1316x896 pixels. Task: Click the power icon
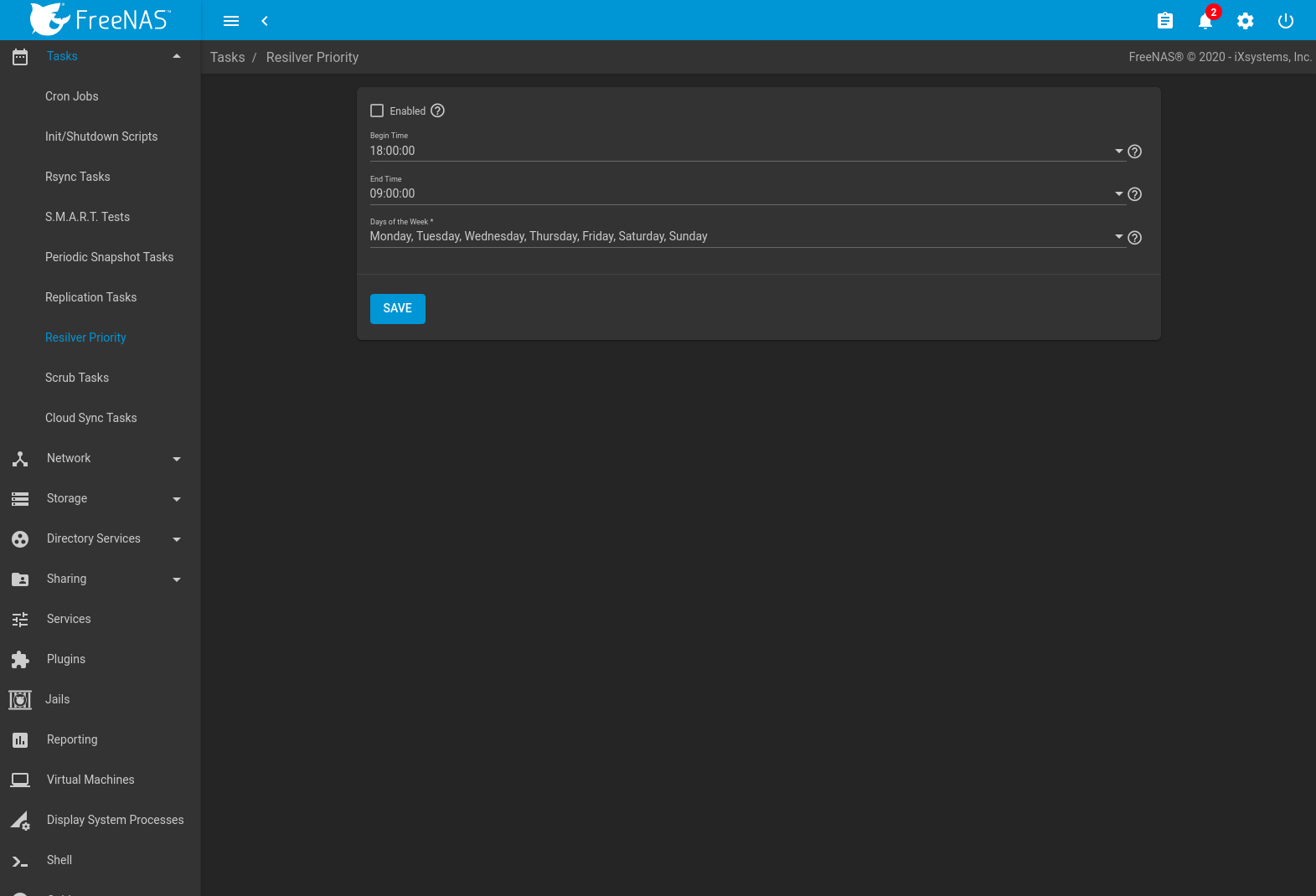(x=1285, y=21)
